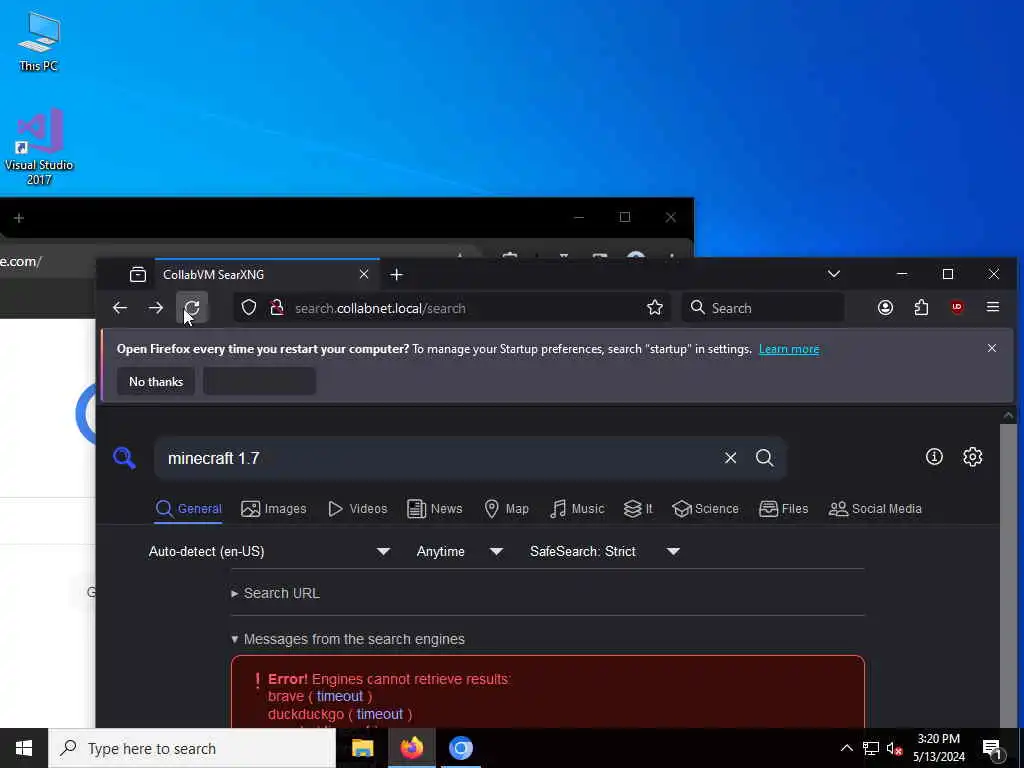Open the New tab button in background window
This screenshot has width=1024, height=768.
point(18,217)
